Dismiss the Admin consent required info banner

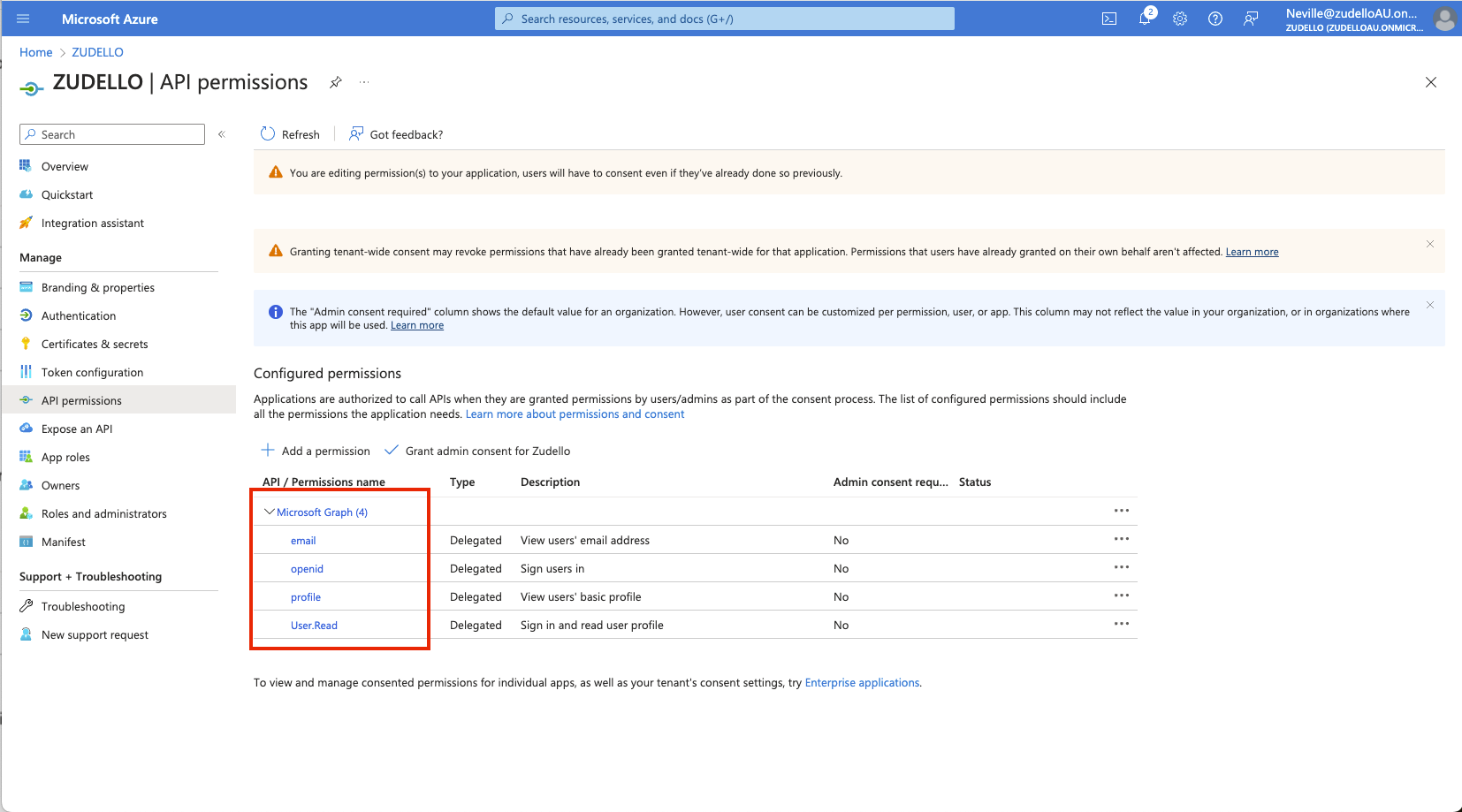coord(1430,305)
